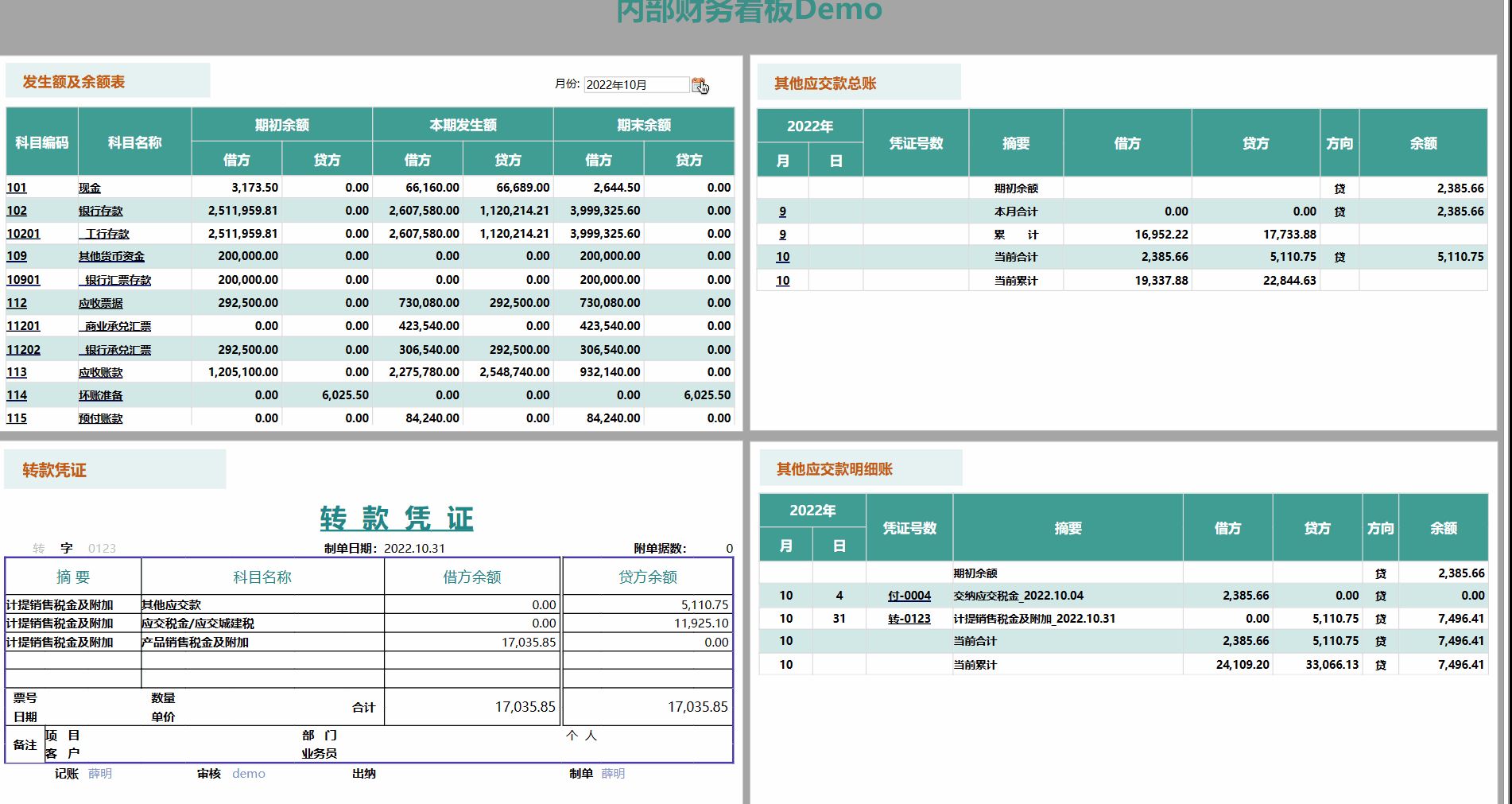Click the 转款凭证 voucher title

tap(397, 519)
